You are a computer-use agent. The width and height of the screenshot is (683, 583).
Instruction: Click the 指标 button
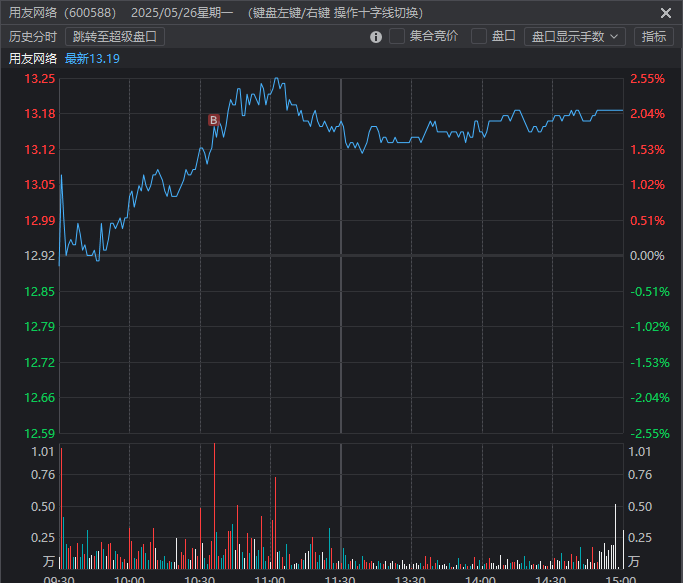[x=654, y=37]
